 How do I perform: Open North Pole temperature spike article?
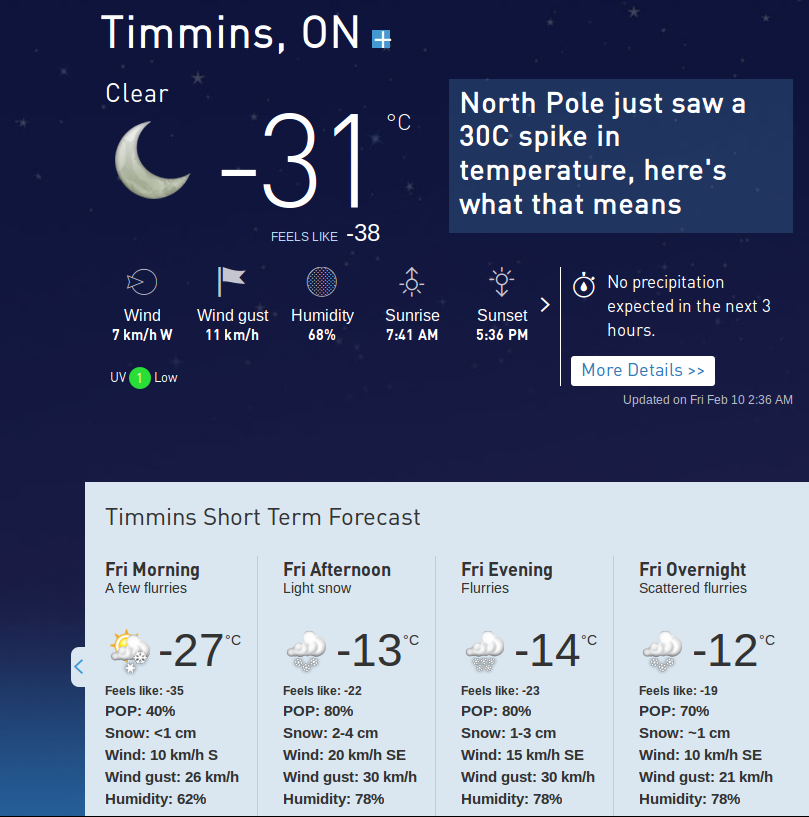(x=600, y=154)
